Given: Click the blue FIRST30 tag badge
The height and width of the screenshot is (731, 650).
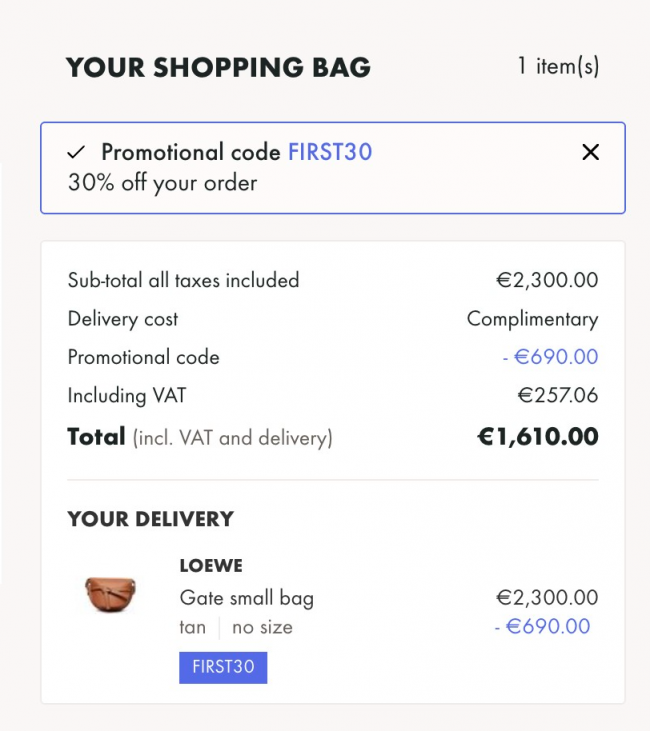Looking at the screenshot, I should [223, 667].
